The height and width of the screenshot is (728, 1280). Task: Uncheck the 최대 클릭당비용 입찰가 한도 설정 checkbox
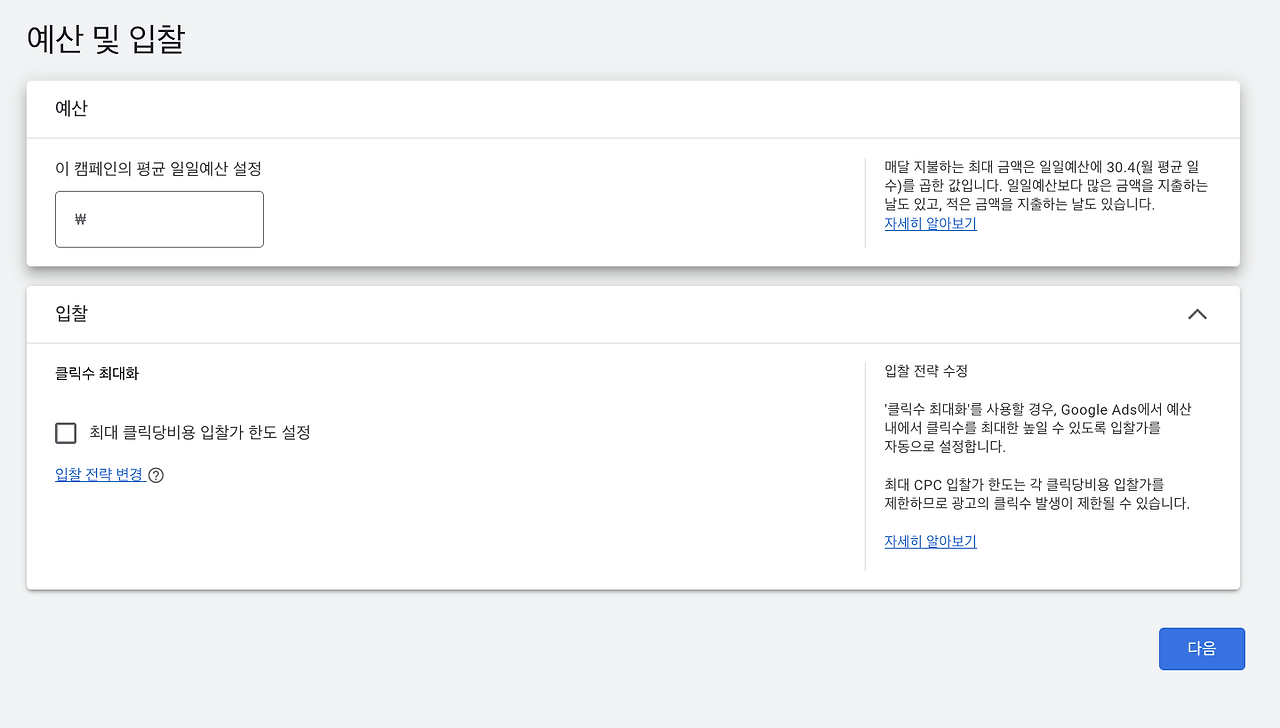point(65,432)
